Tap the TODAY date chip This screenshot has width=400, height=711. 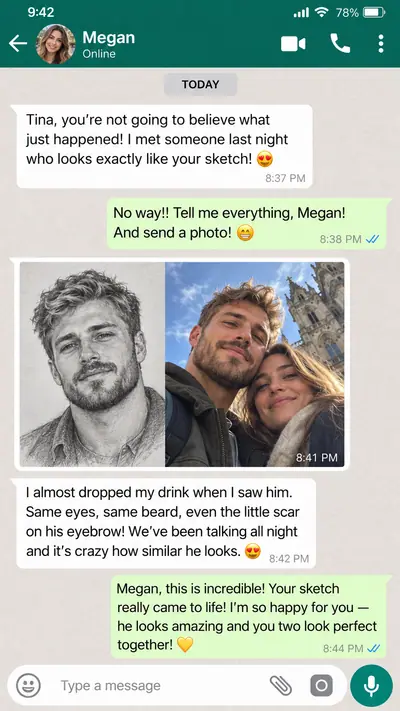(x=200, y=84)
